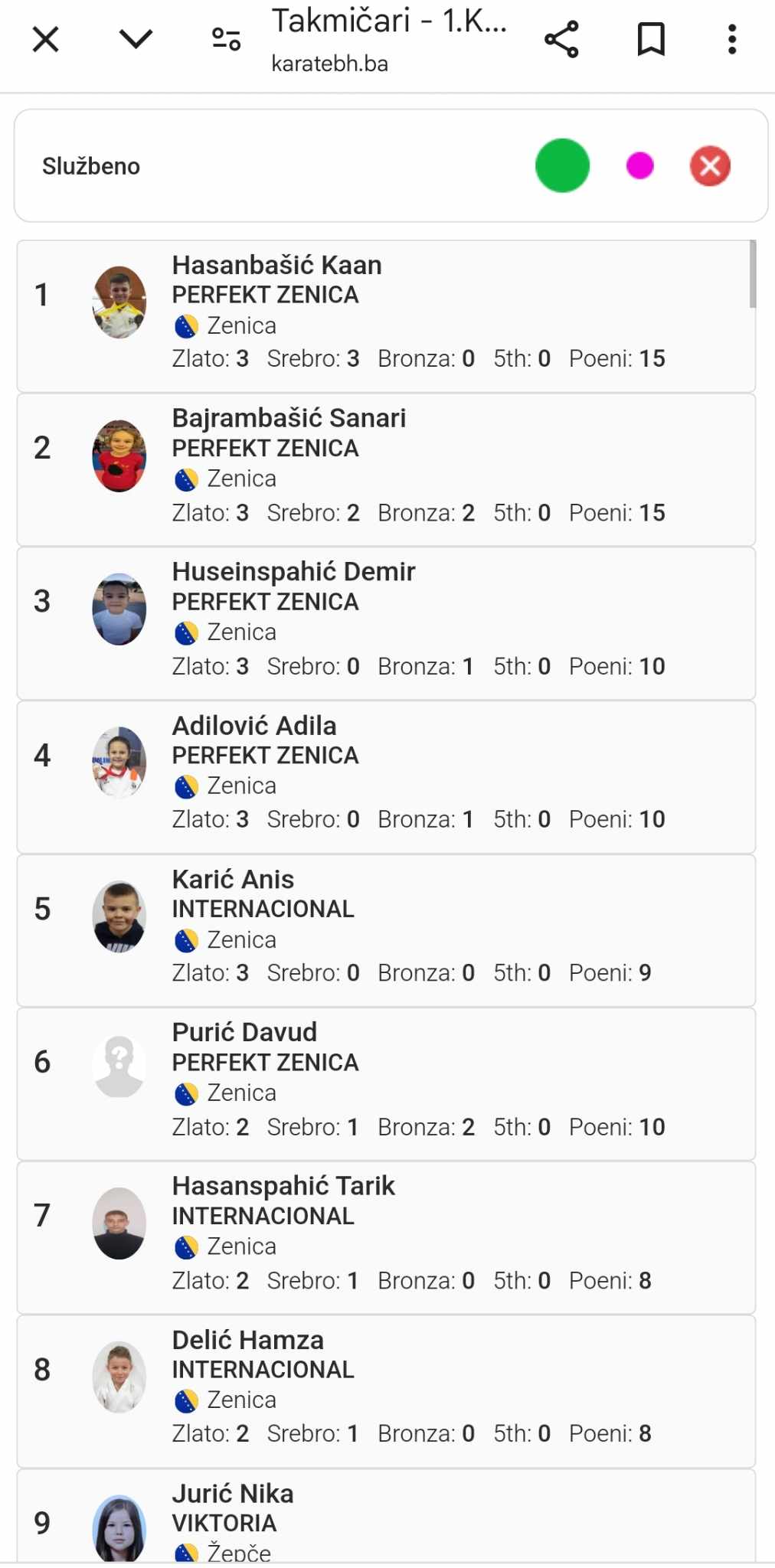Open the three-dot overflow menu
Screen dimensions: 775x1568
[x=732, y=39]
